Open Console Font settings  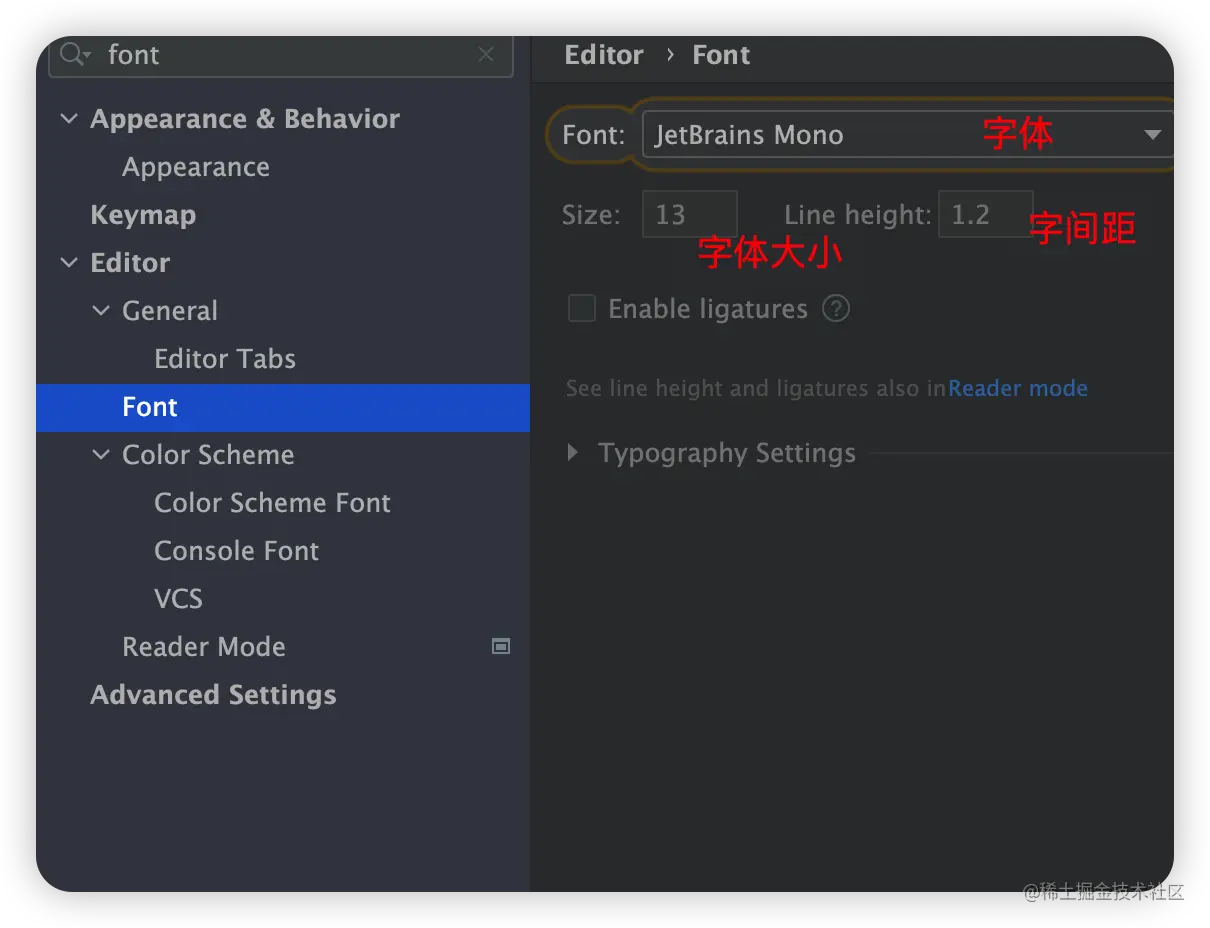pos(236,551)
